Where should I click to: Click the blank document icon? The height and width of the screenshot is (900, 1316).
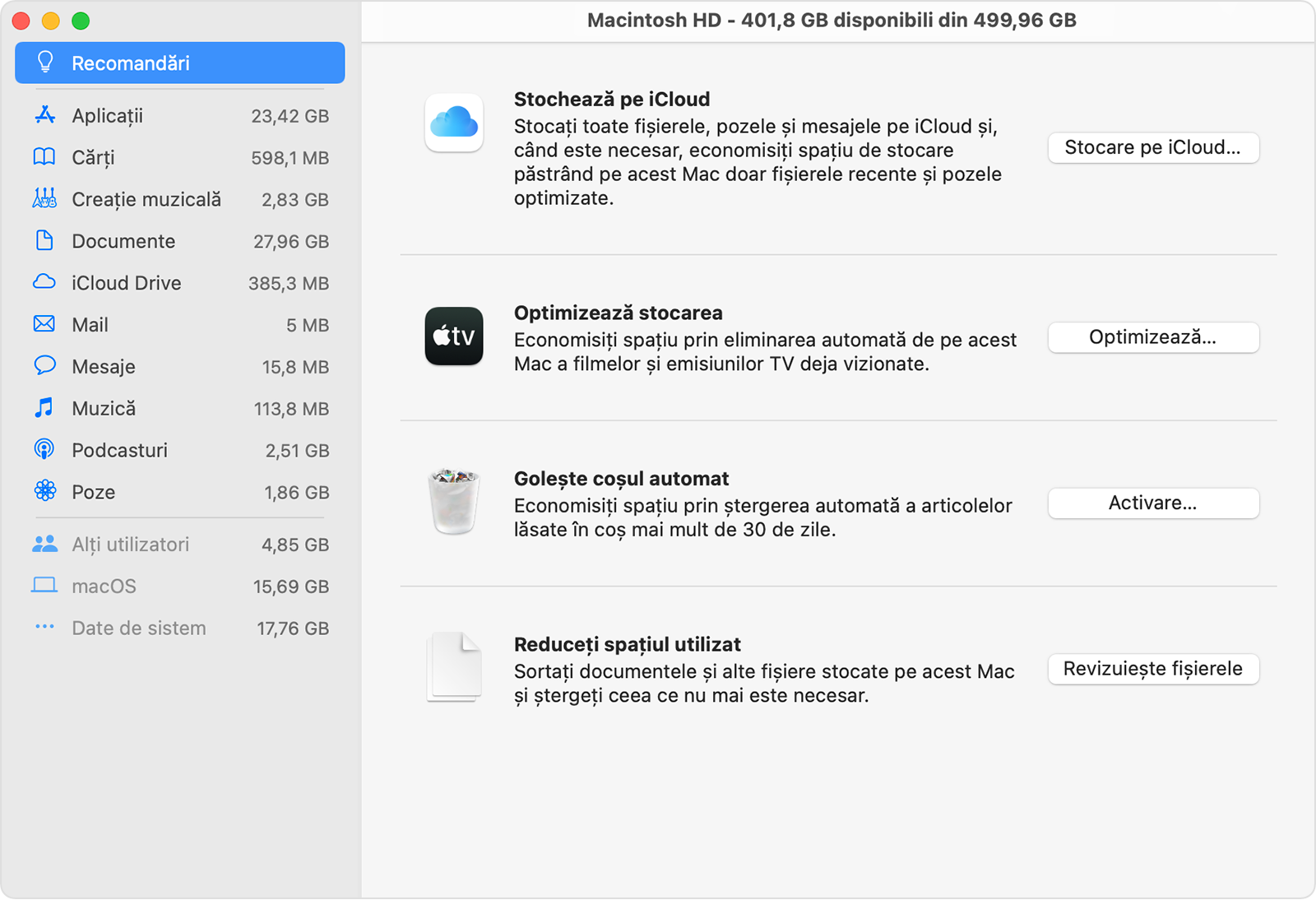[453, 667]
